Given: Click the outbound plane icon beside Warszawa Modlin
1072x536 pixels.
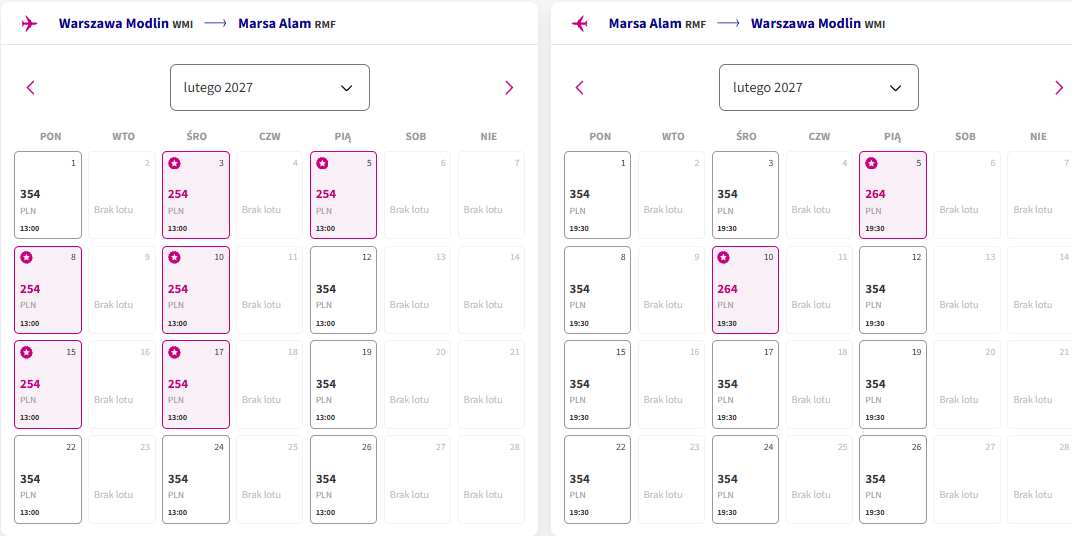Looking at the screenshot, I should [x=29, y=24].
